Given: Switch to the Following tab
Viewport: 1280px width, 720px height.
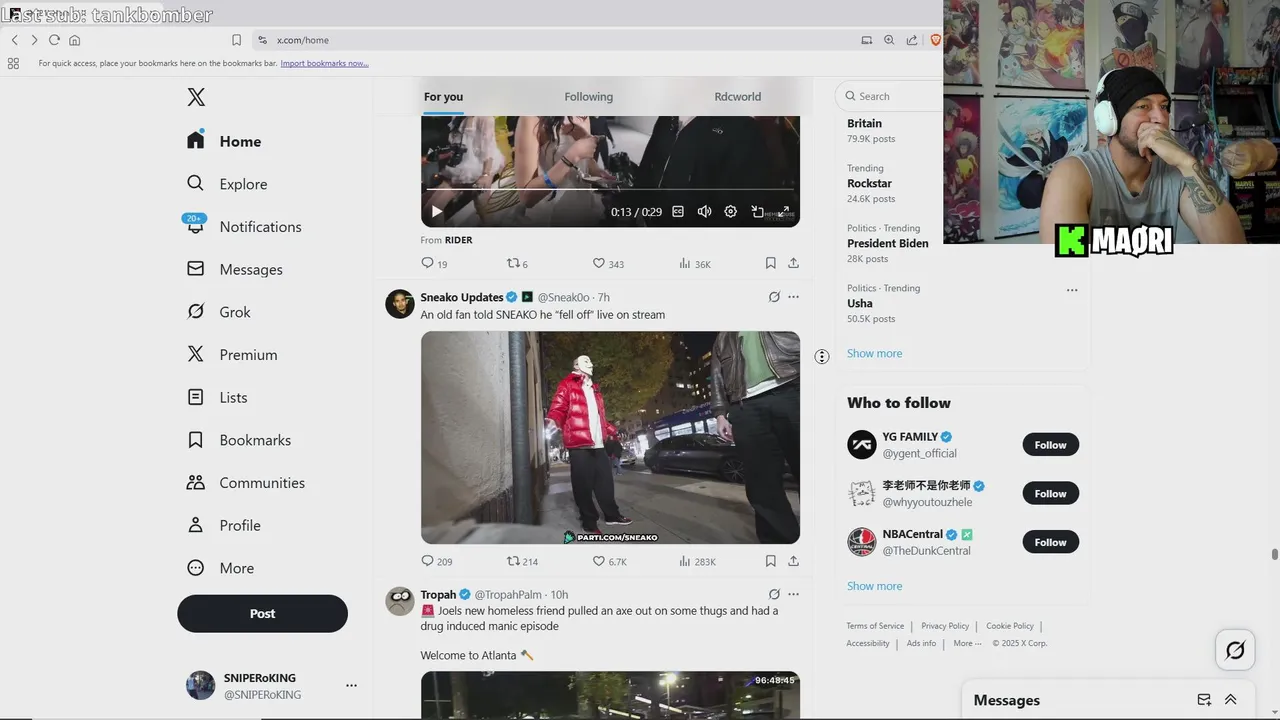Looking at the screenshot, I should tap(588, 97).
